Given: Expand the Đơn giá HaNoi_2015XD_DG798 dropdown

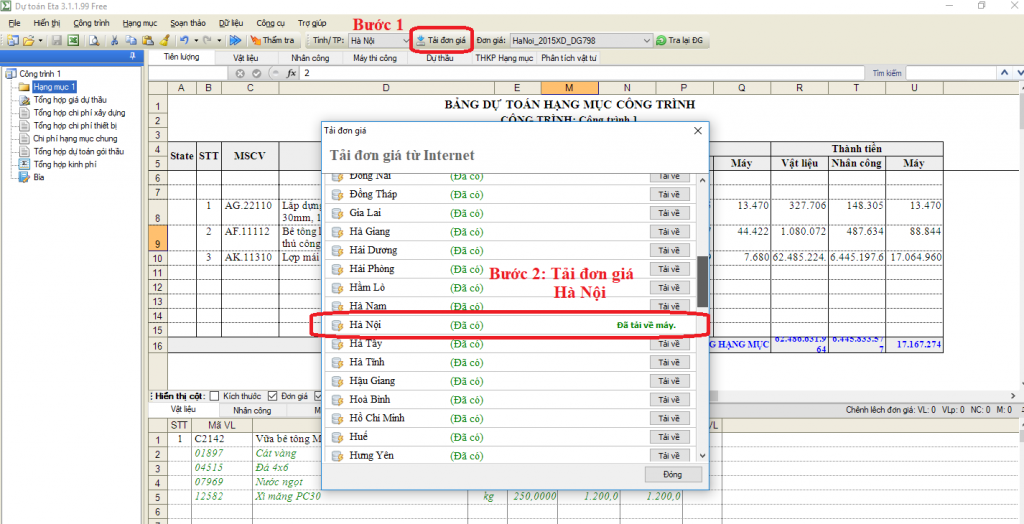Looking at the screenshot, I should pyautogui.click(x=645, y=40).
